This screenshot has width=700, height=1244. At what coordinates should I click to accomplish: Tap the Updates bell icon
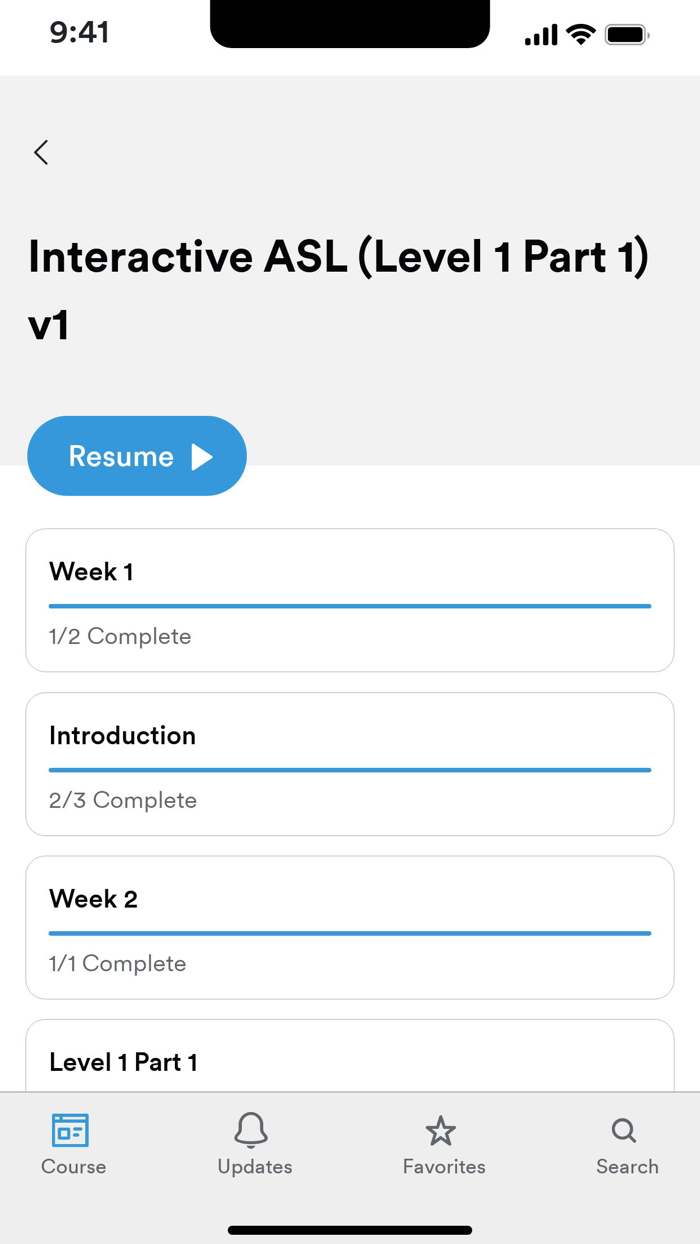(x=252, y=1131)
